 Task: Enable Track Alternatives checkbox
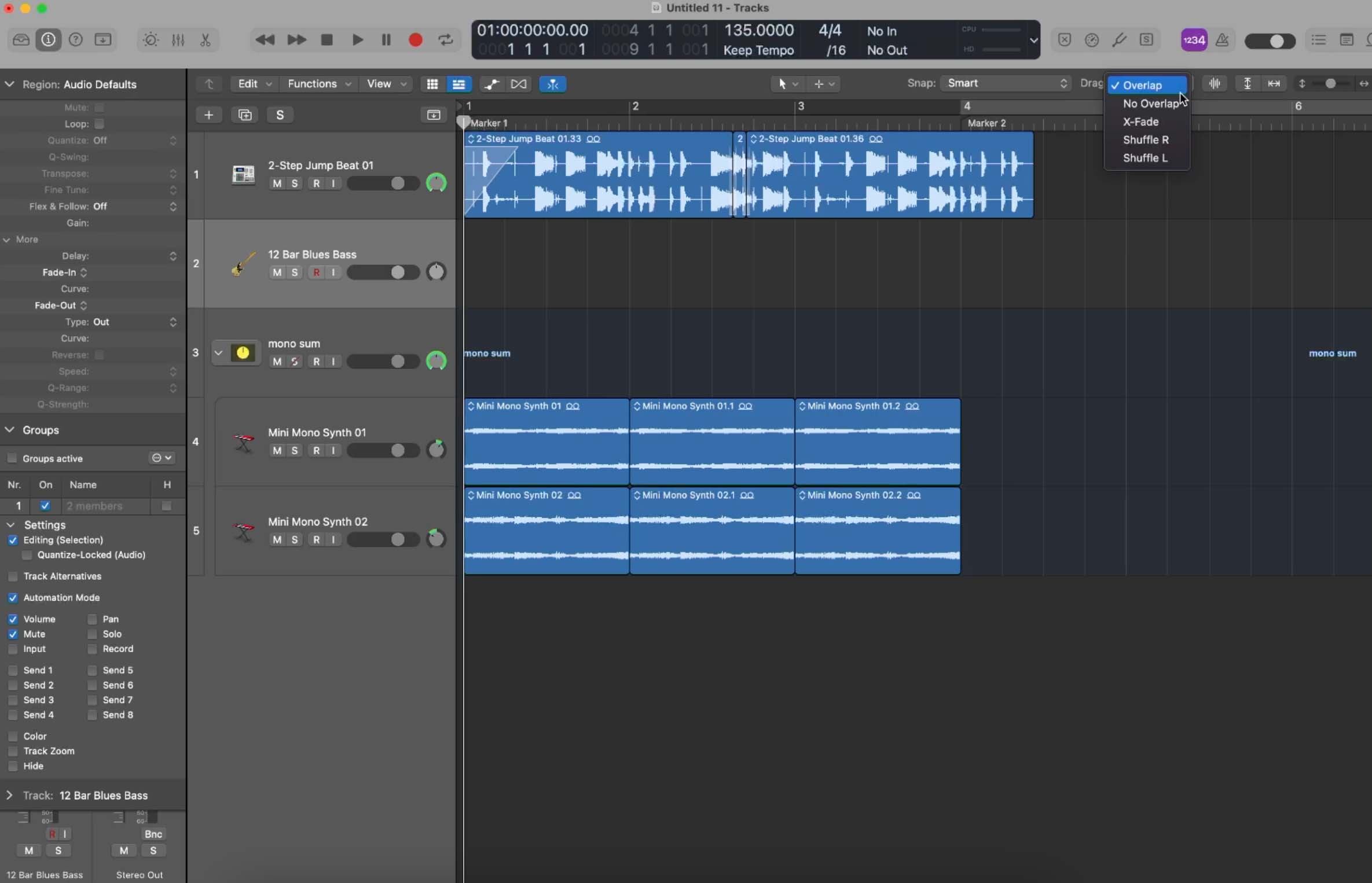click(x=13, y=576)
